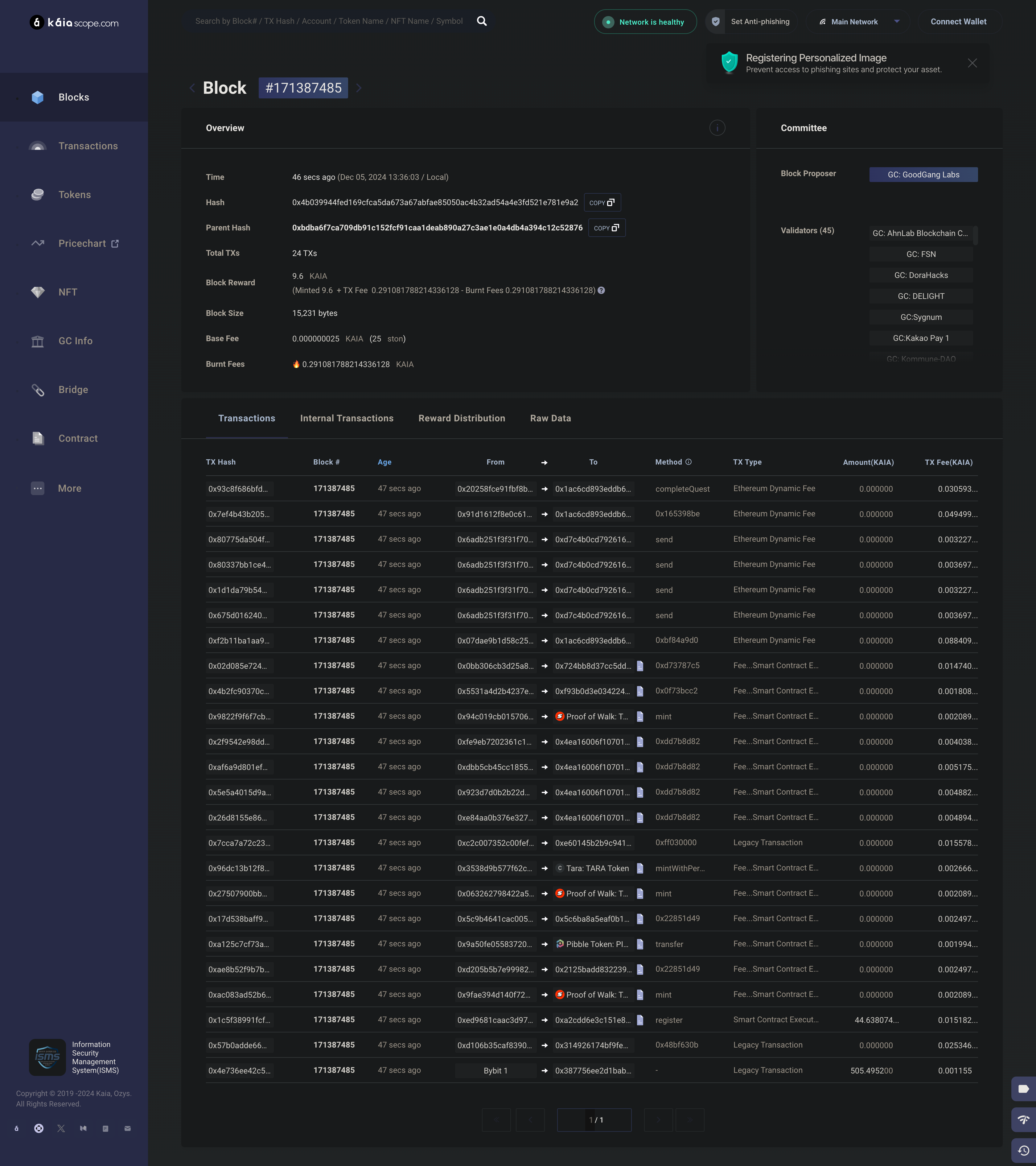Click the page number input field
The width and height of the screenshot is (1036, 1166).
click(594, 1120)
